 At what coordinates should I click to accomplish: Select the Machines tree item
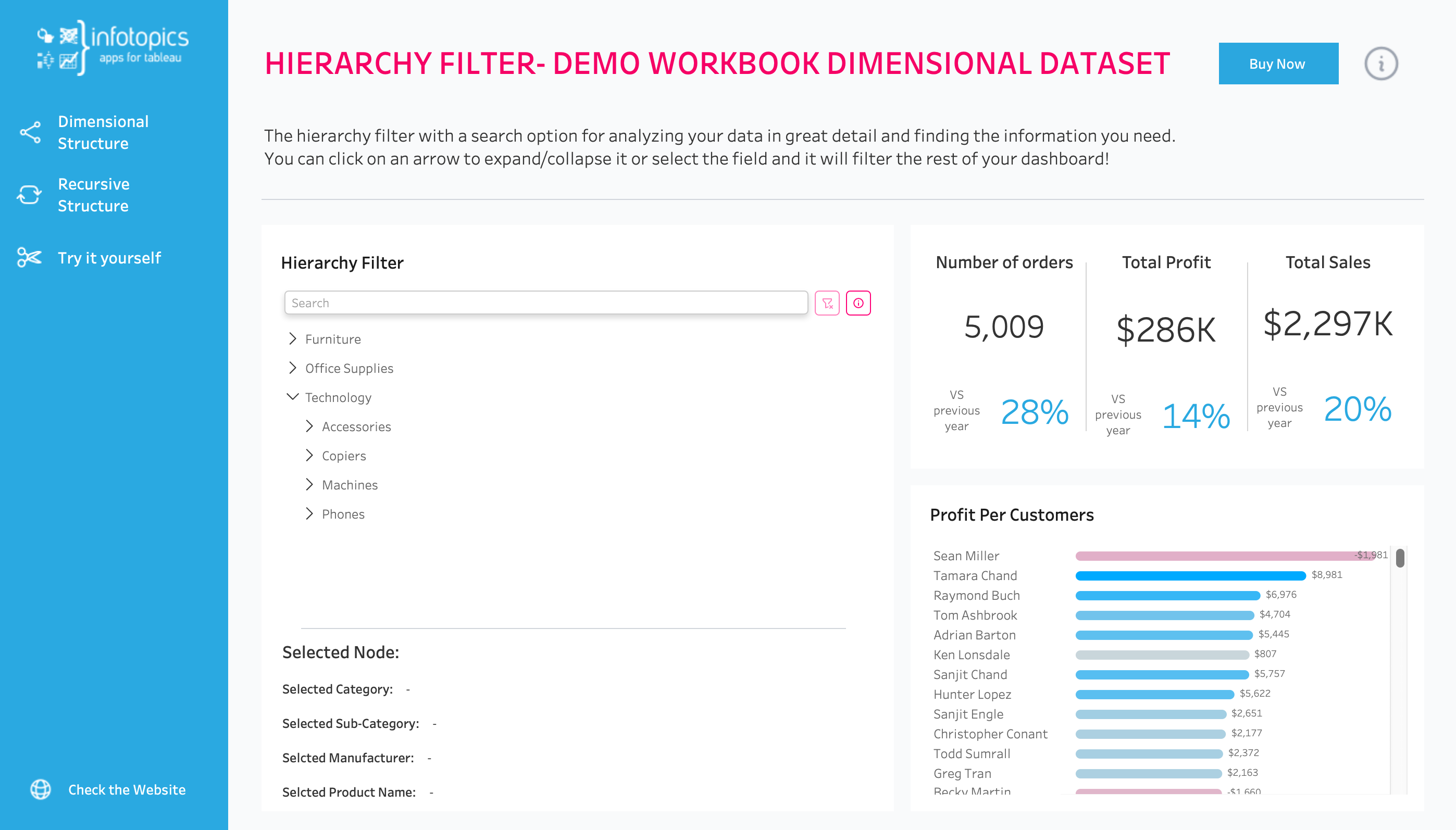[350, 485]
